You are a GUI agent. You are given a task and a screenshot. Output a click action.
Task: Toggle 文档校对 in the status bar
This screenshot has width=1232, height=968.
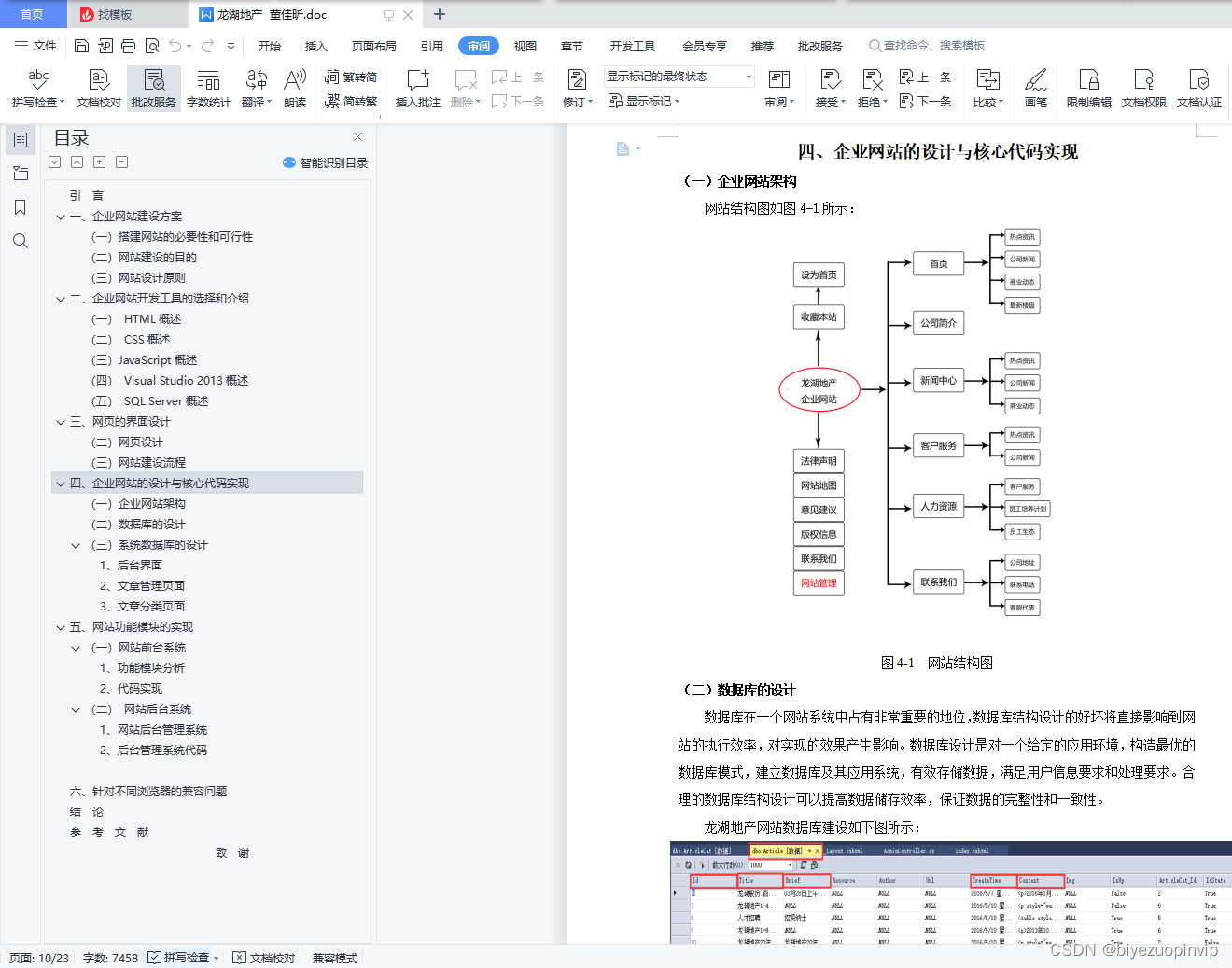[264, 958]
